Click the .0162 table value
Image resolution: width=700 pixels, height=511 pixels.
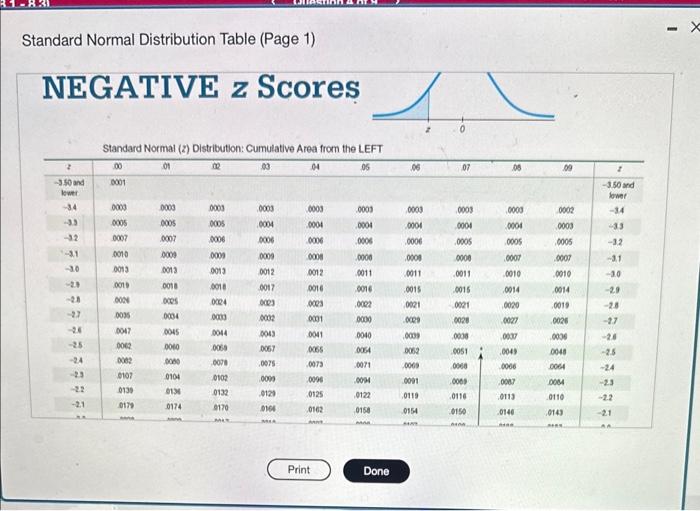click(315, 409)
